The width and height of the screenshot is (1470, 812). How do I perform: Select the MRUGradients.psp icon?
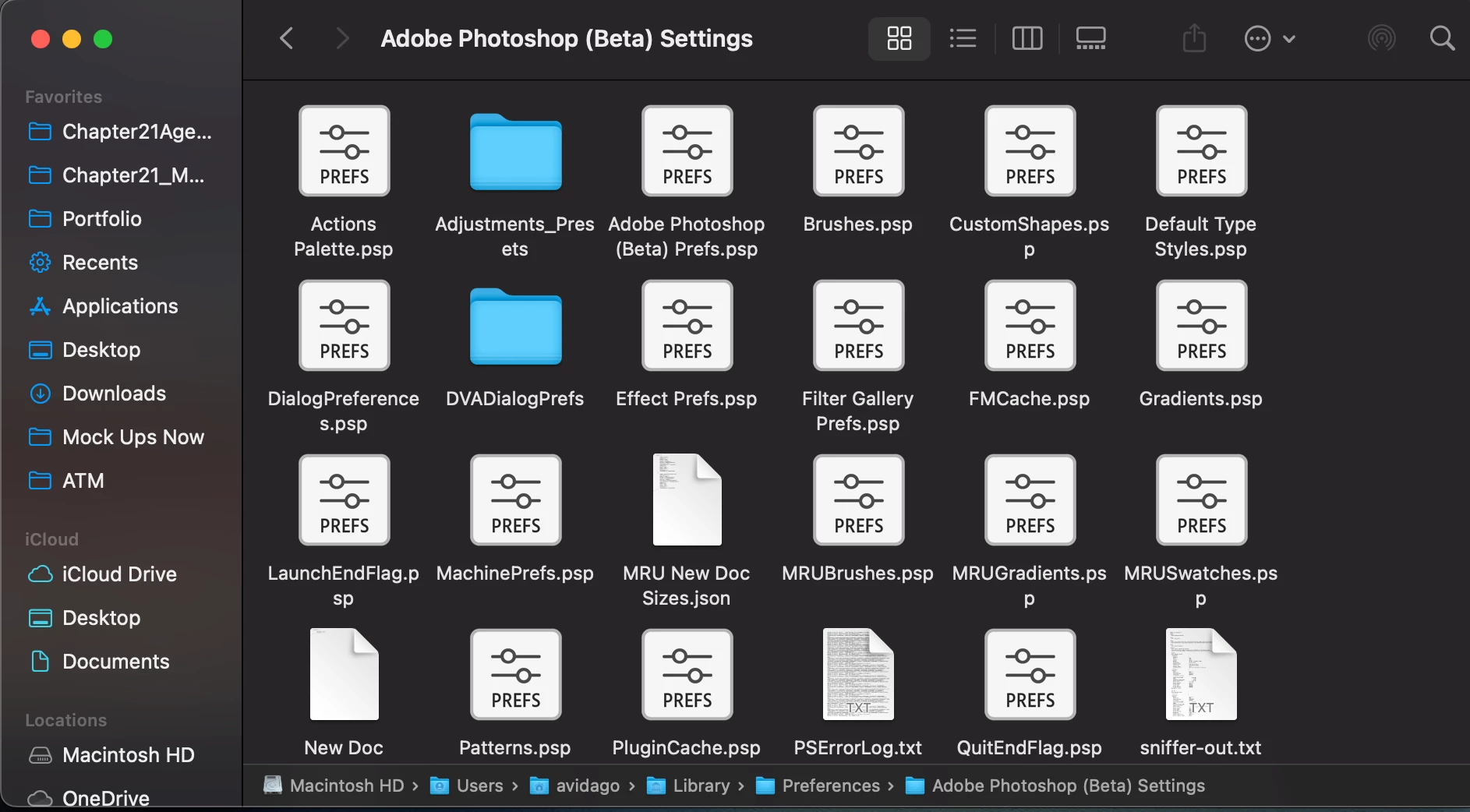pos(1030,500)
